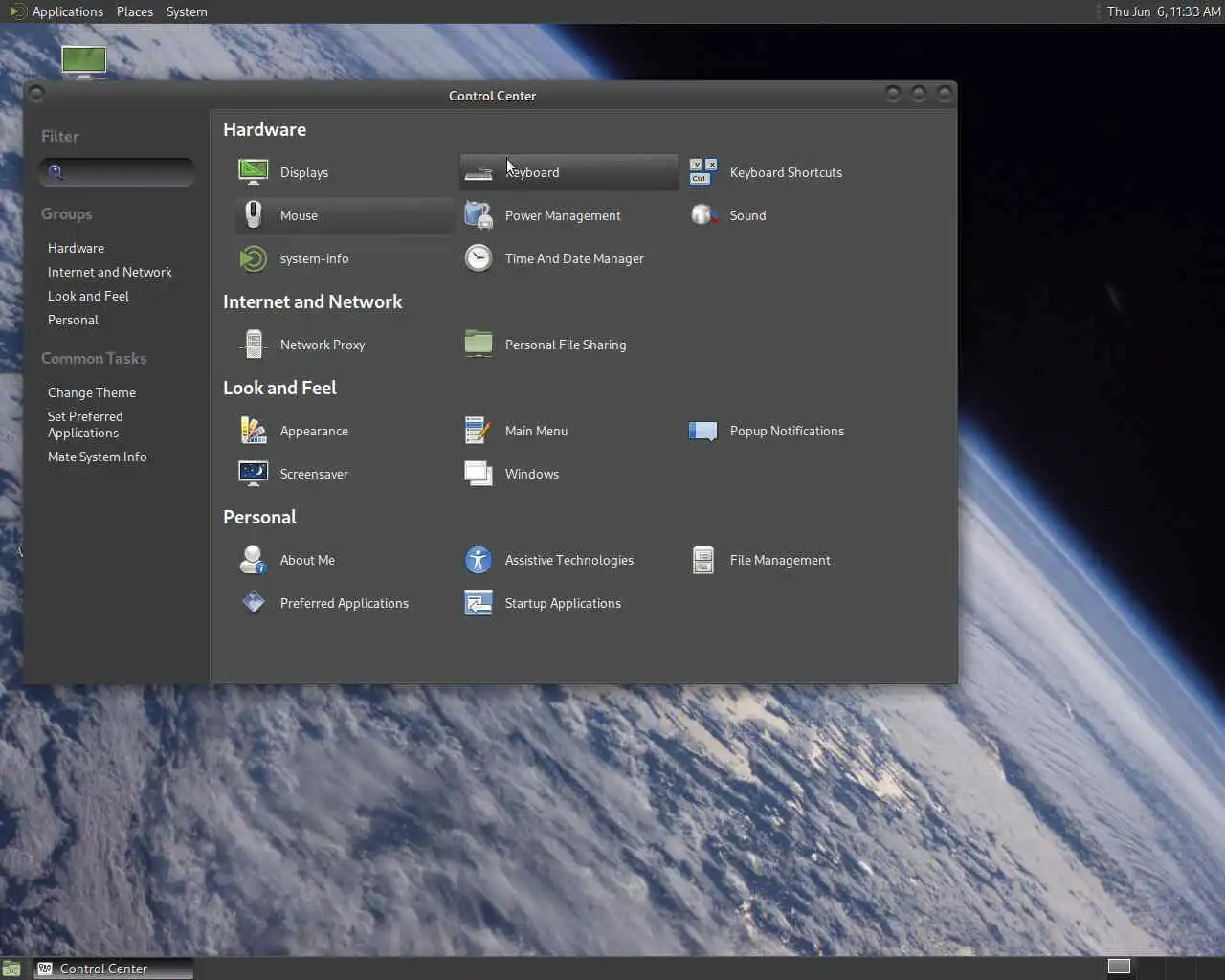Click the Personal File Sharing label
The width and height of the screenshot is (1225, 980).
tap(566, 345)
